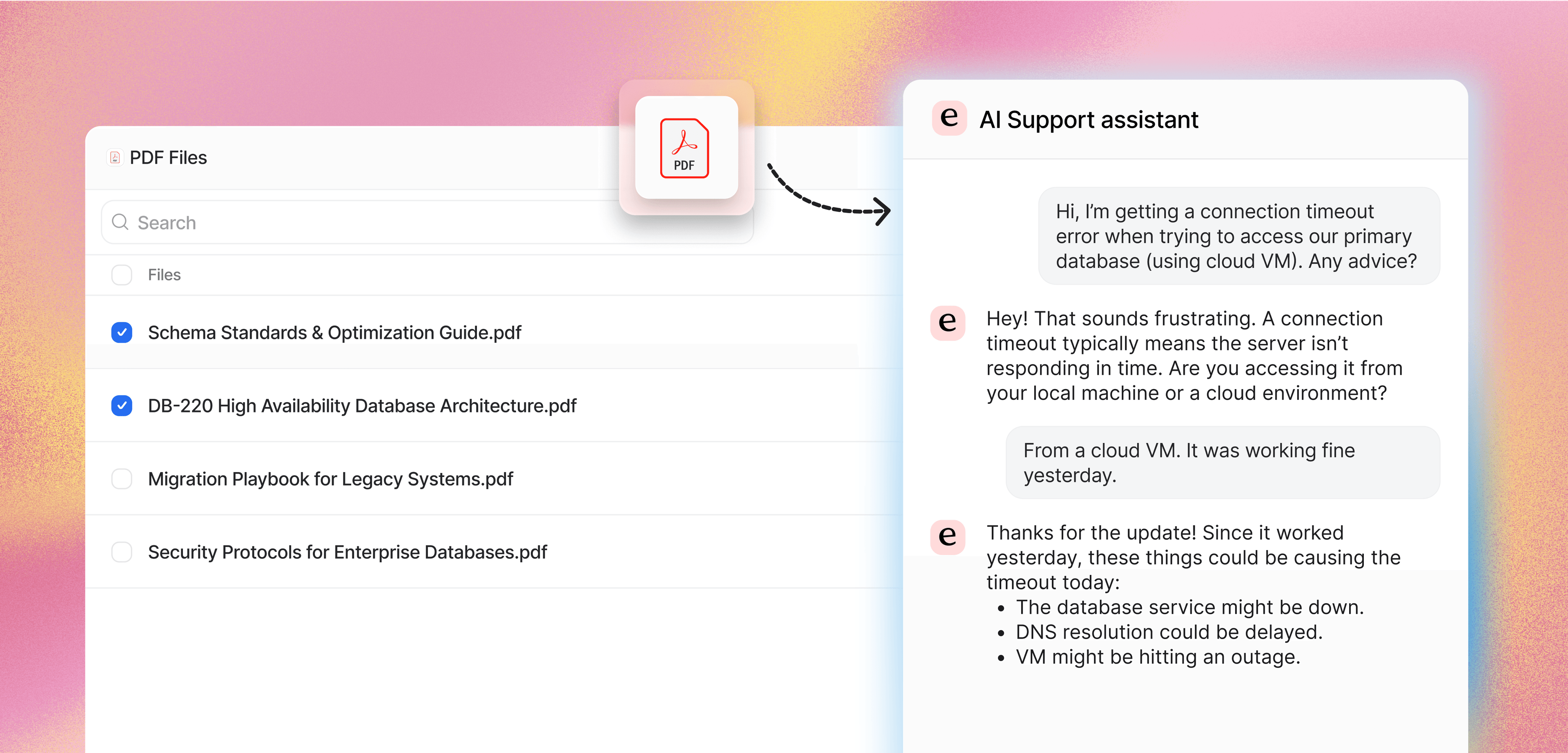1568x753 pixels.
Task: Select Security Protocols for Enterprise Databases.pdf row
Action: [x=493, y=552]
